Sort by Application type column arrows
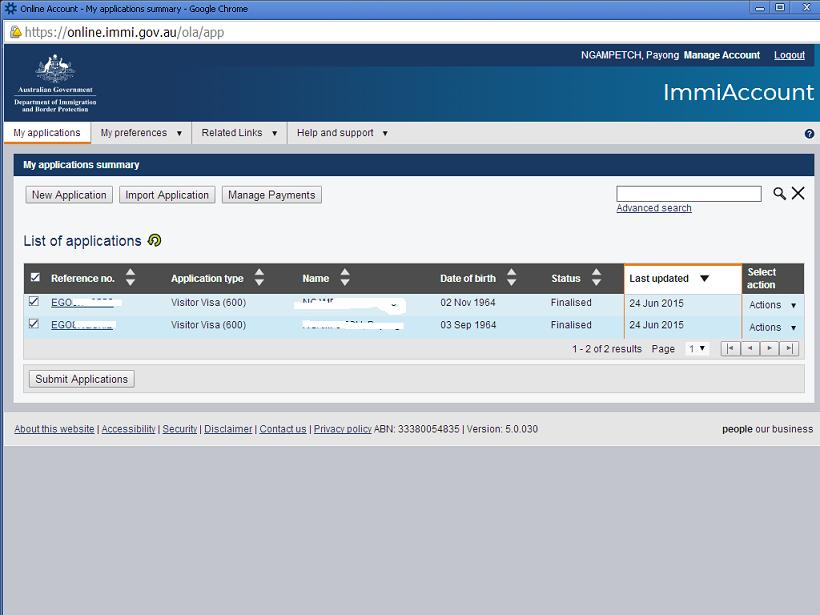This screenshot has height=615, width=820. (259, 278)
